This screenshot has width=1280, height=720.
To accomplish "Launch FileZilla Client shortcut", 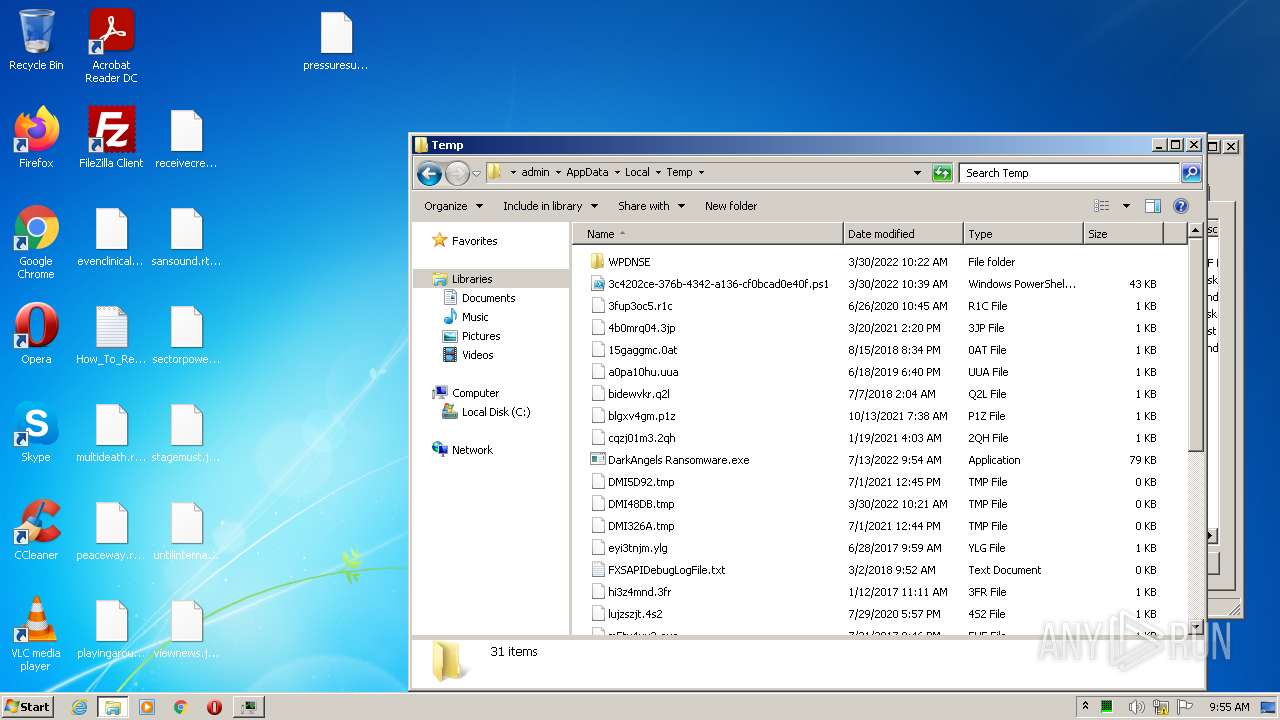I will coord(111,137).
